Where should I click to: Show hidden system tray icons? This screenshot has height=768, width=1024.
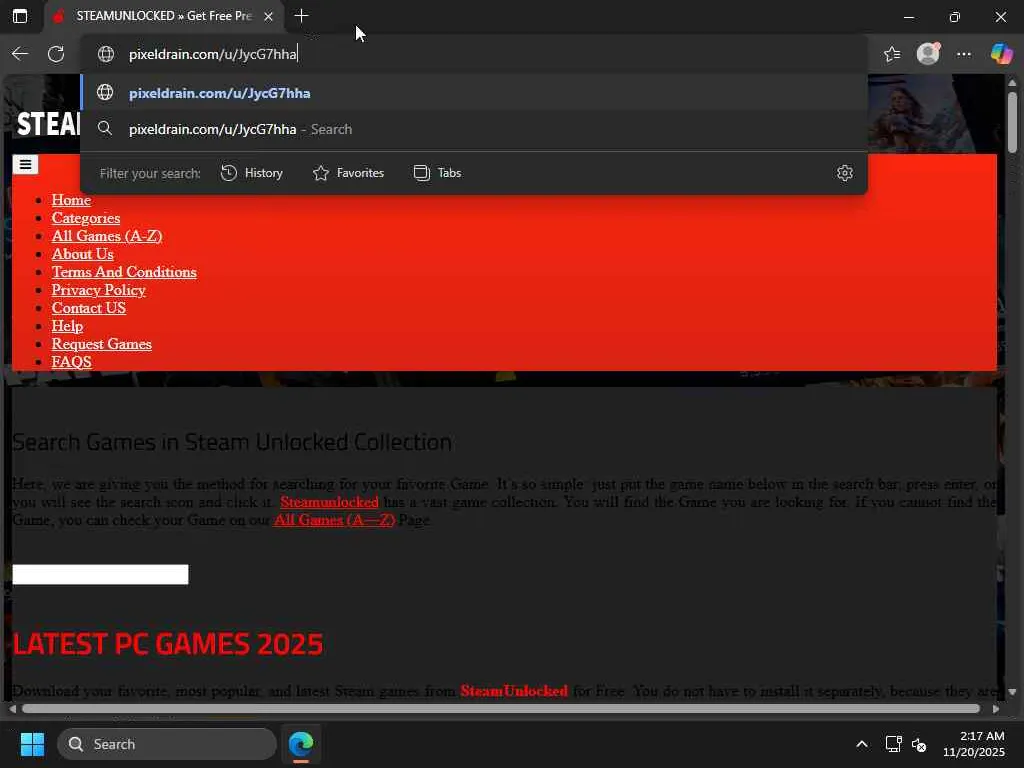(862, 744)
